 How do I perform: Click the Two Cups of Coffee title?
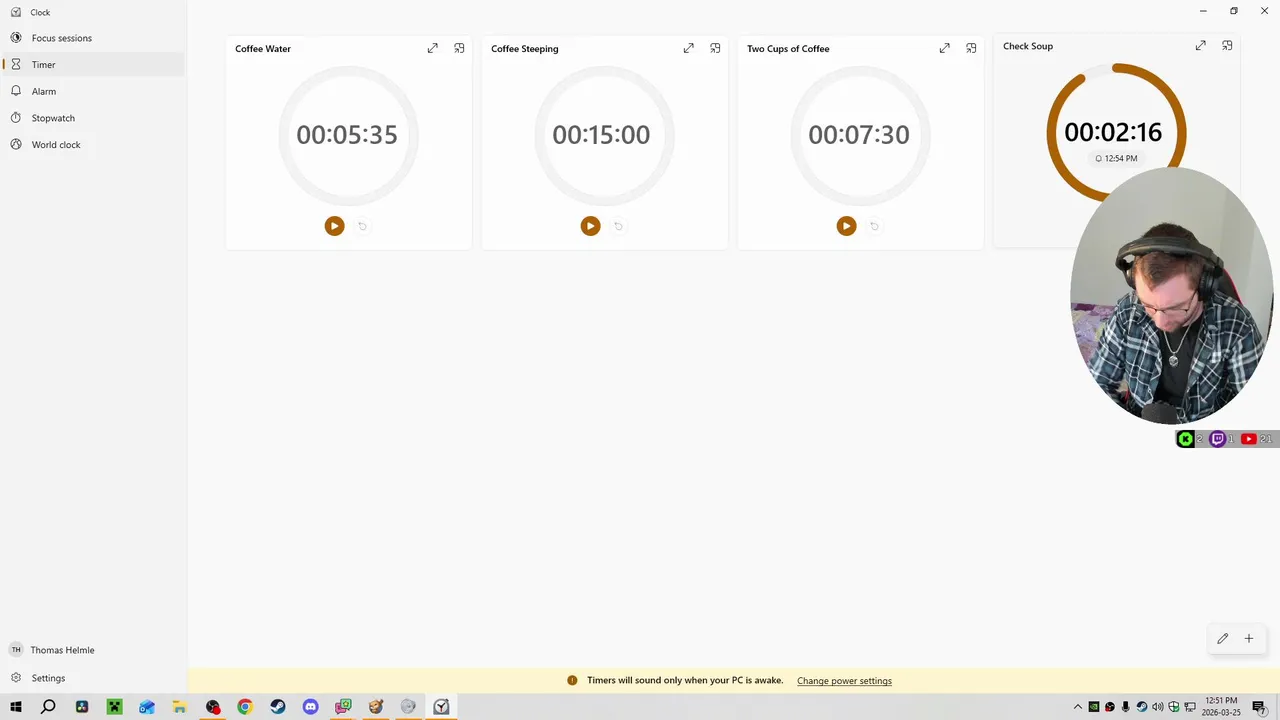tap(788, 49)
